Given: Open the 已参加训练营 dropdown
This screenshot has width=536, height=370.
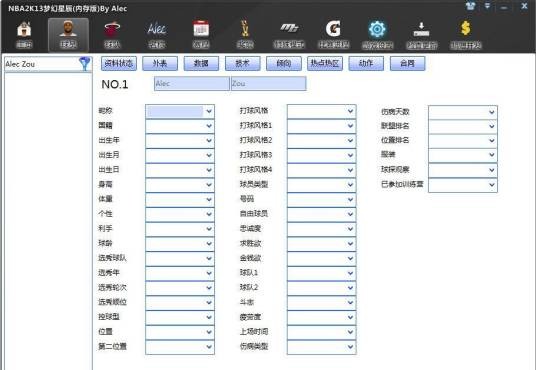Looking at the screenshot, I should pyautogui.click(x=463, y=185).
